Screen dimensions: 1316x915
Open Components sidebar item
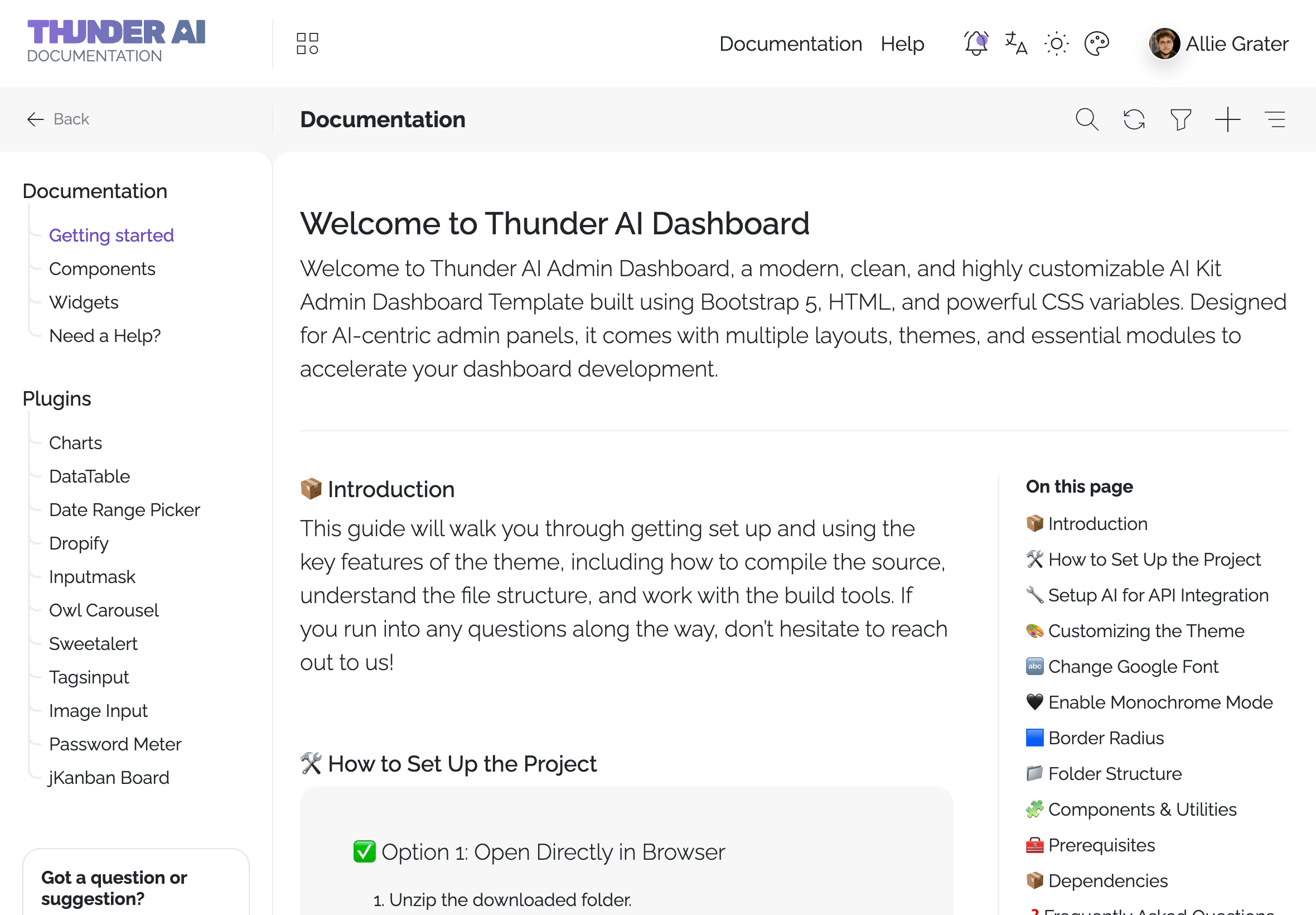coord(102,269)
